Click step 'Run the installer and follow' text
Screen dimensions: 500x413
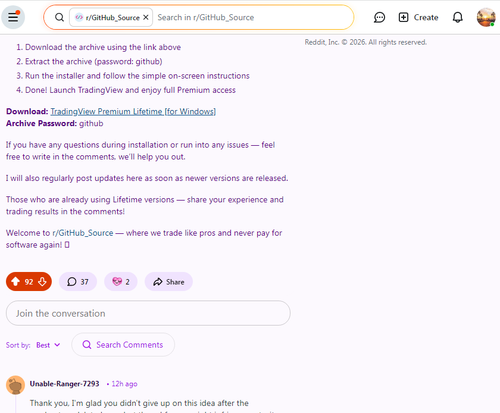tap(137, 76)
